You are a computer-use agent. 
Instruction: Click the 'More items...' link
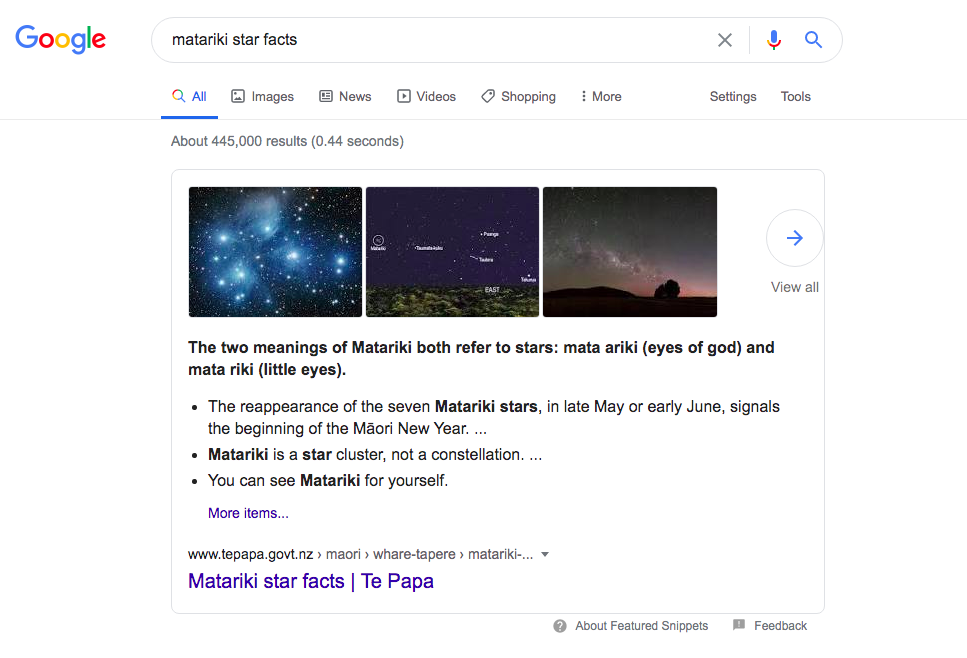(248, 513)
